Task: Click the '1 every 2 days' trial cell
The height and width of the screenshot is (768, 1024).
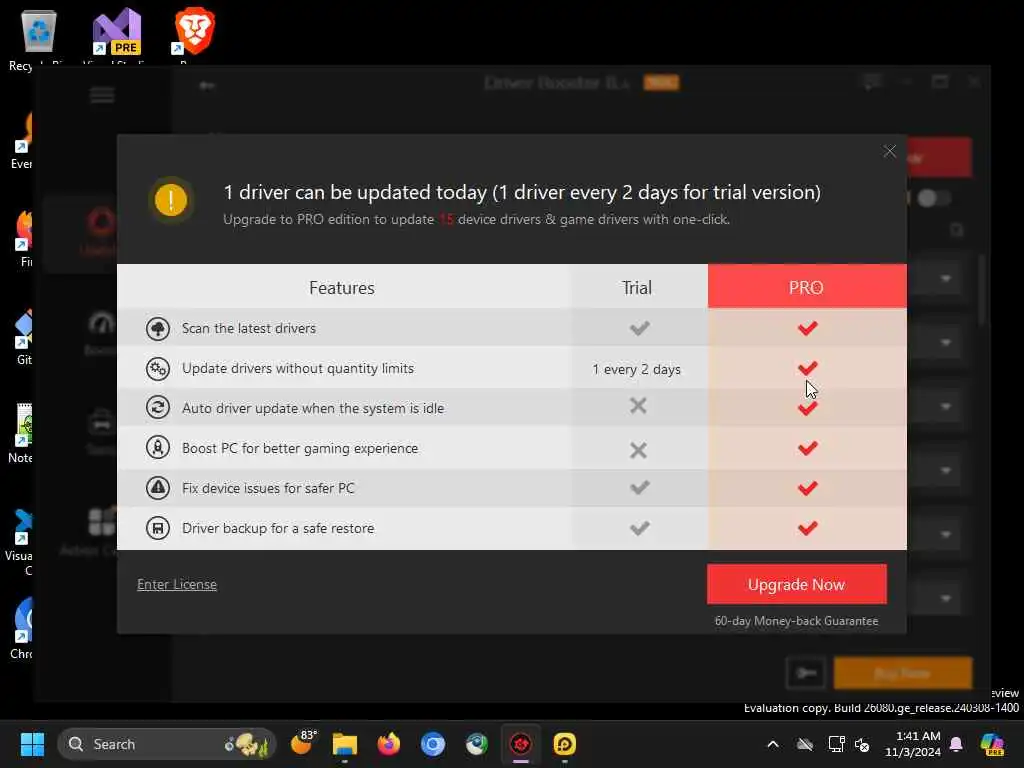Action: click(x=637, y=369)
